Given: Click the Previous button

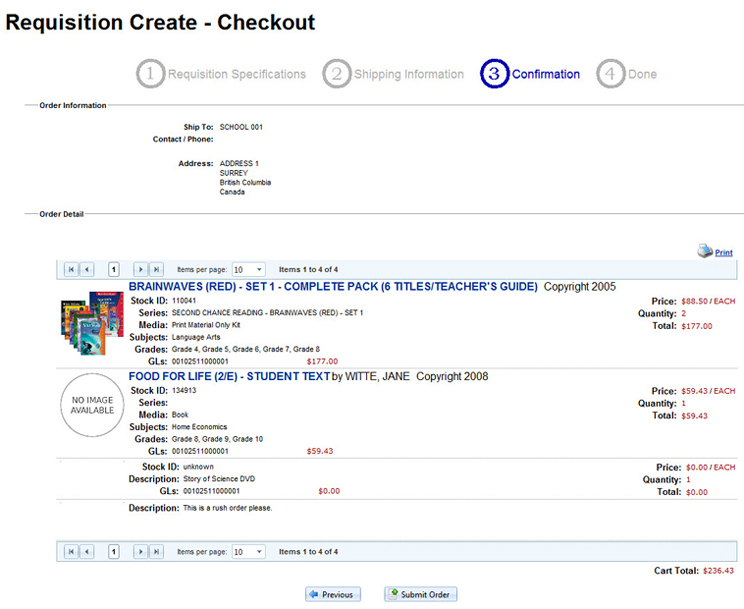Looking at the screenshot, I should pos(332,594).
